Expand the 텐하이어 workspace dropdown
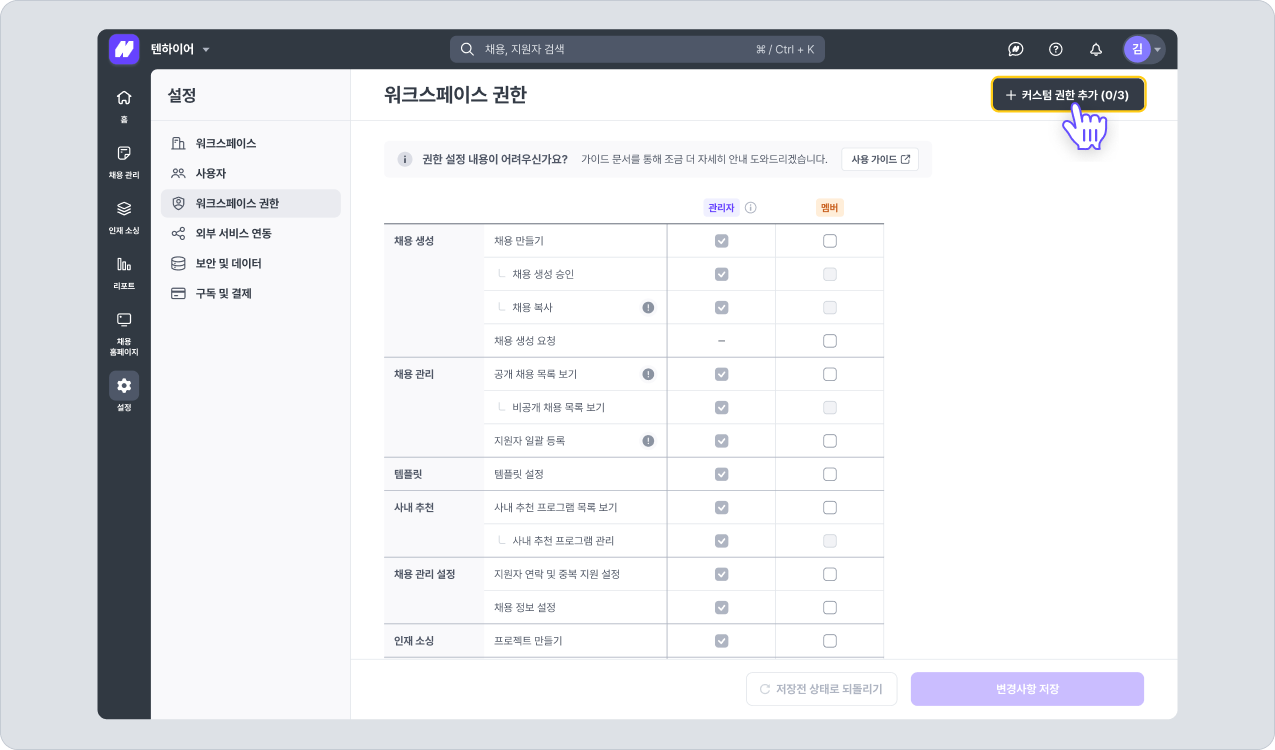The height and width of the screenshot is (750, 1275). [180, 49]
